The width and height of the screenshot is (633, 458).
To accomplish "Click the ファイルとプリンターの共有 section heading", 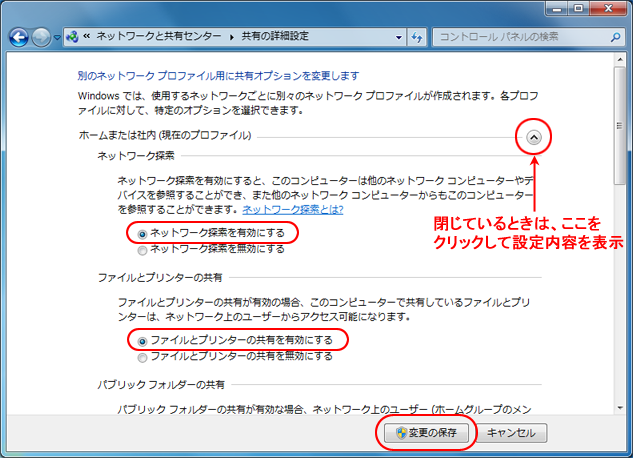I will click(x=160, y=278).
